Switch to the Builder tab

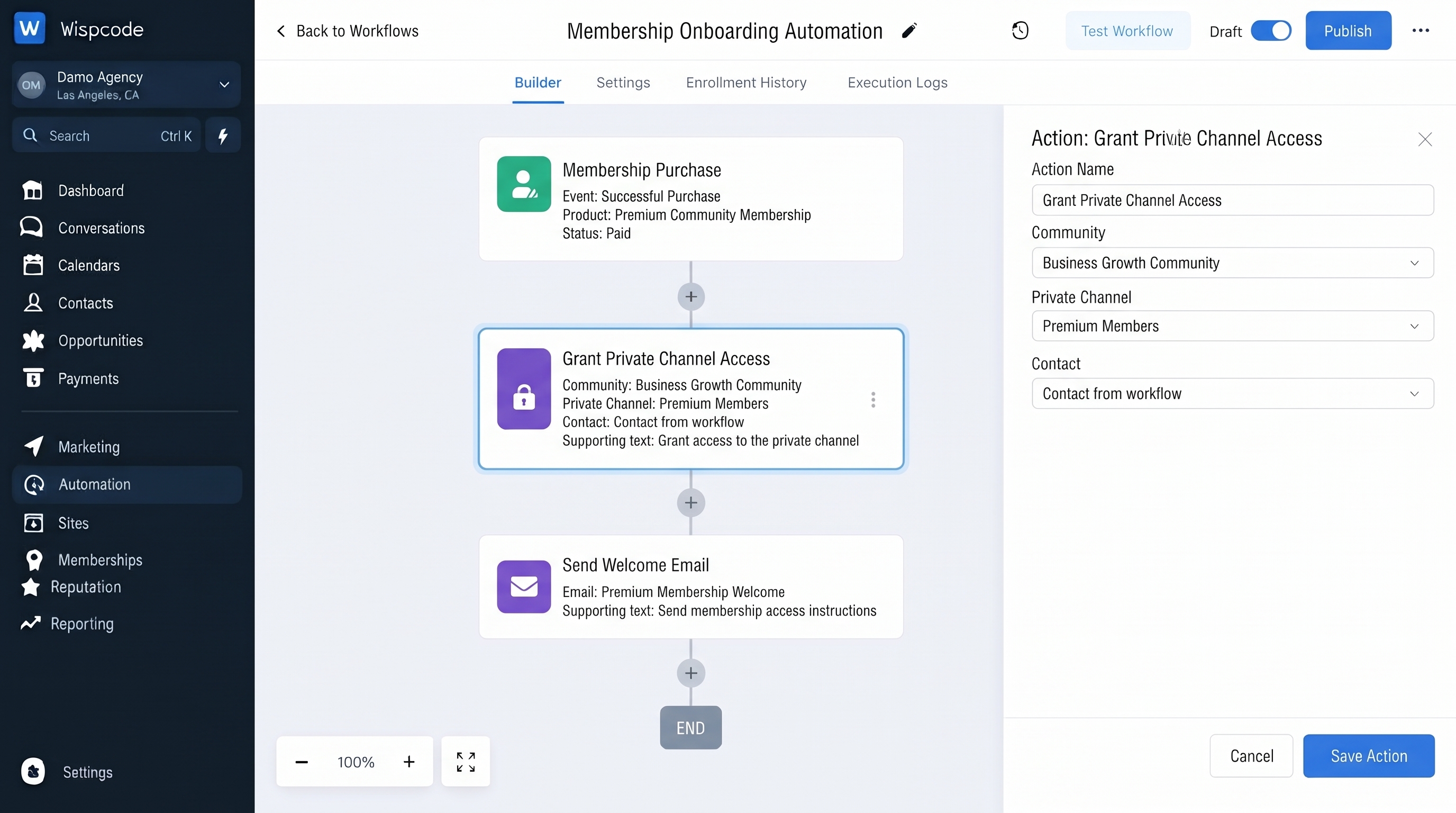[538, 83]
